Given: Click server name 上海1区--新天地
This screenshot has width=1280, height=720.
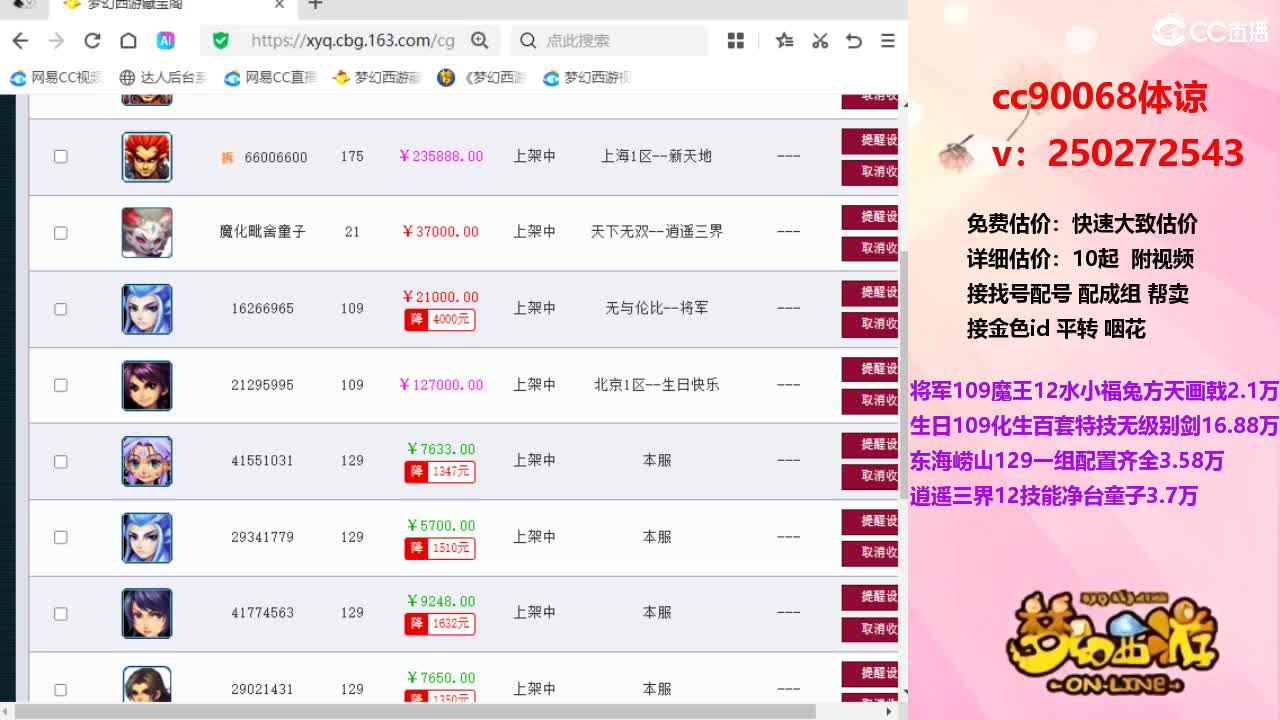Looking at the screenshot, I should (x=656, y=157).
